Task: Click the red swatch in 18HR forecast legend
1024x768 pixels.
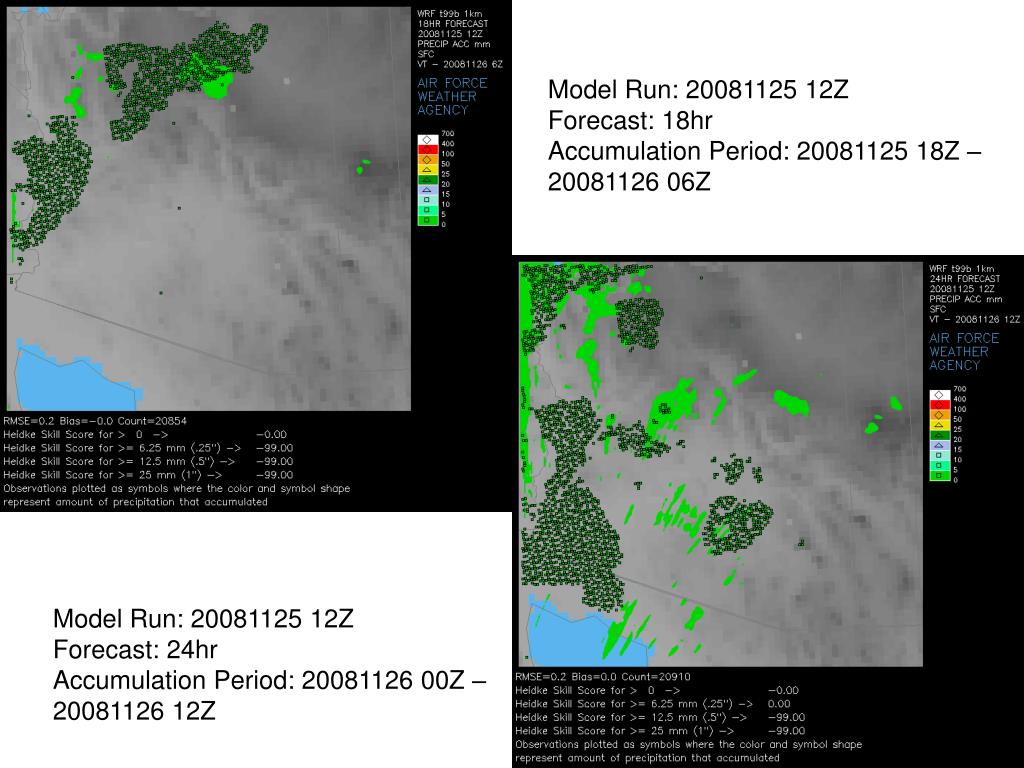Action: click(427, 150)
